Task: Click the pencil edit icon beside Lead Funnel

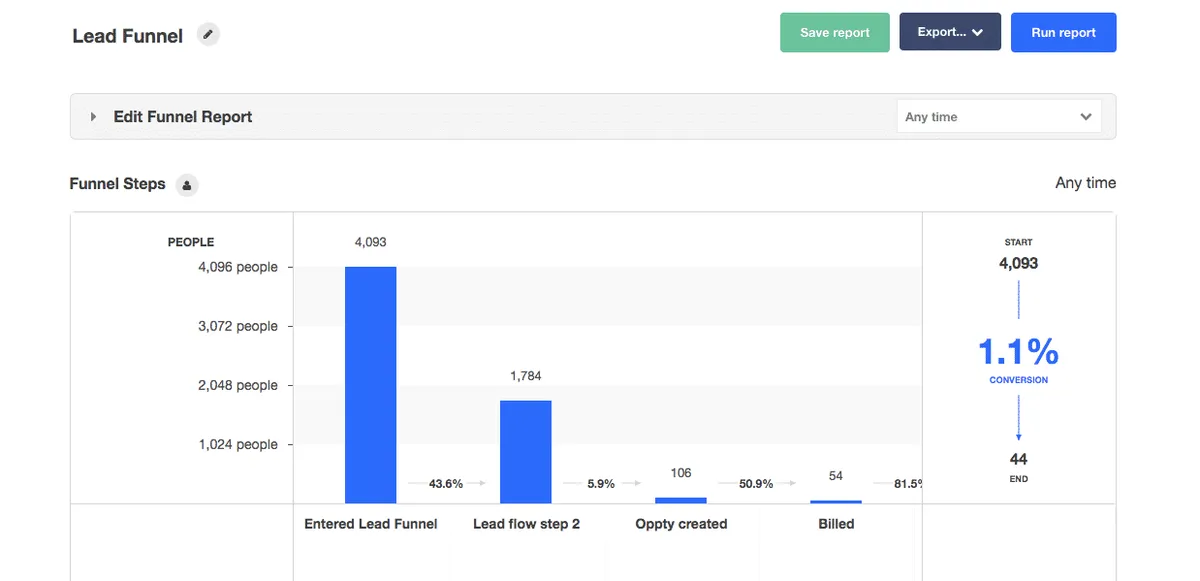Action: (x=208, y=35)
